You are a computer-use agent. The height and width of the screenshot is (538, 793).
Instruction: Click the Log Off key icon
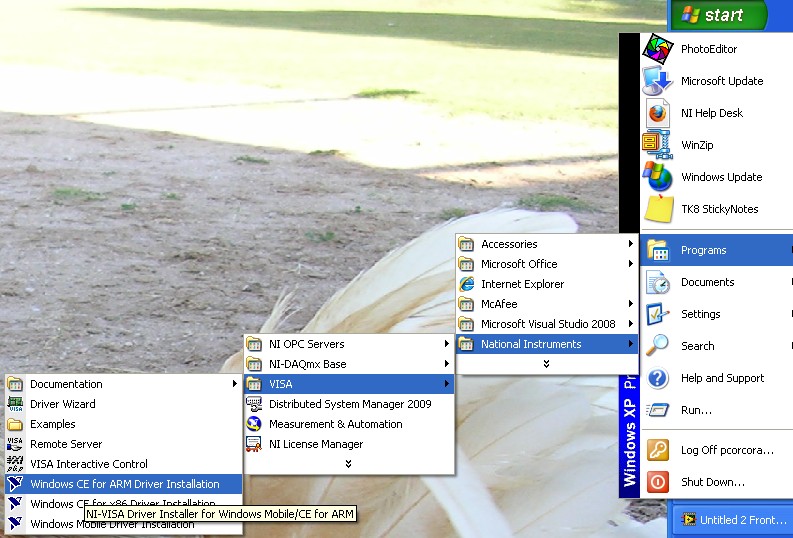(657, 450)
